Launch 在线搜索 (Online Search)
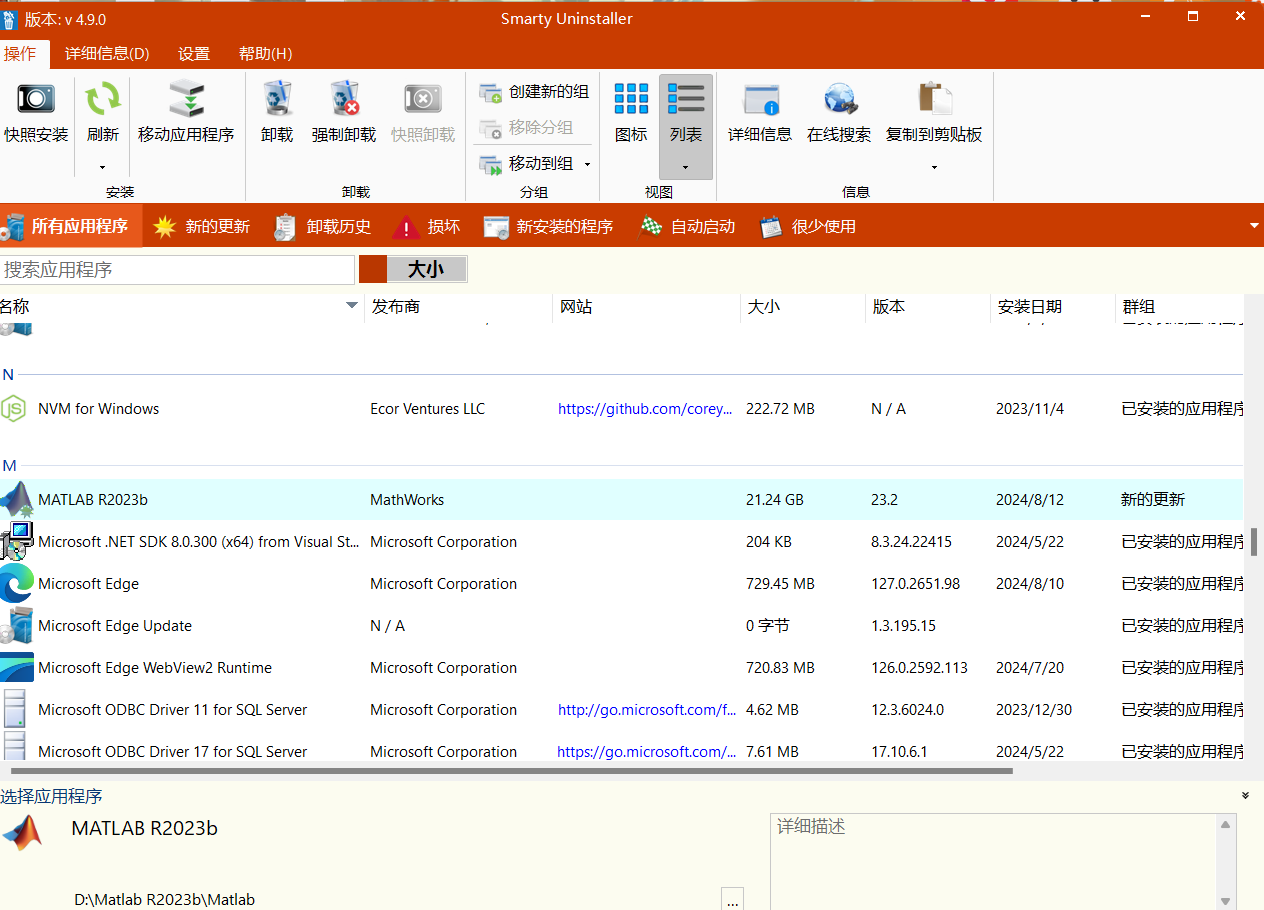The height and width of the screenshot is (910, 1264). click(x=838, y=112)
